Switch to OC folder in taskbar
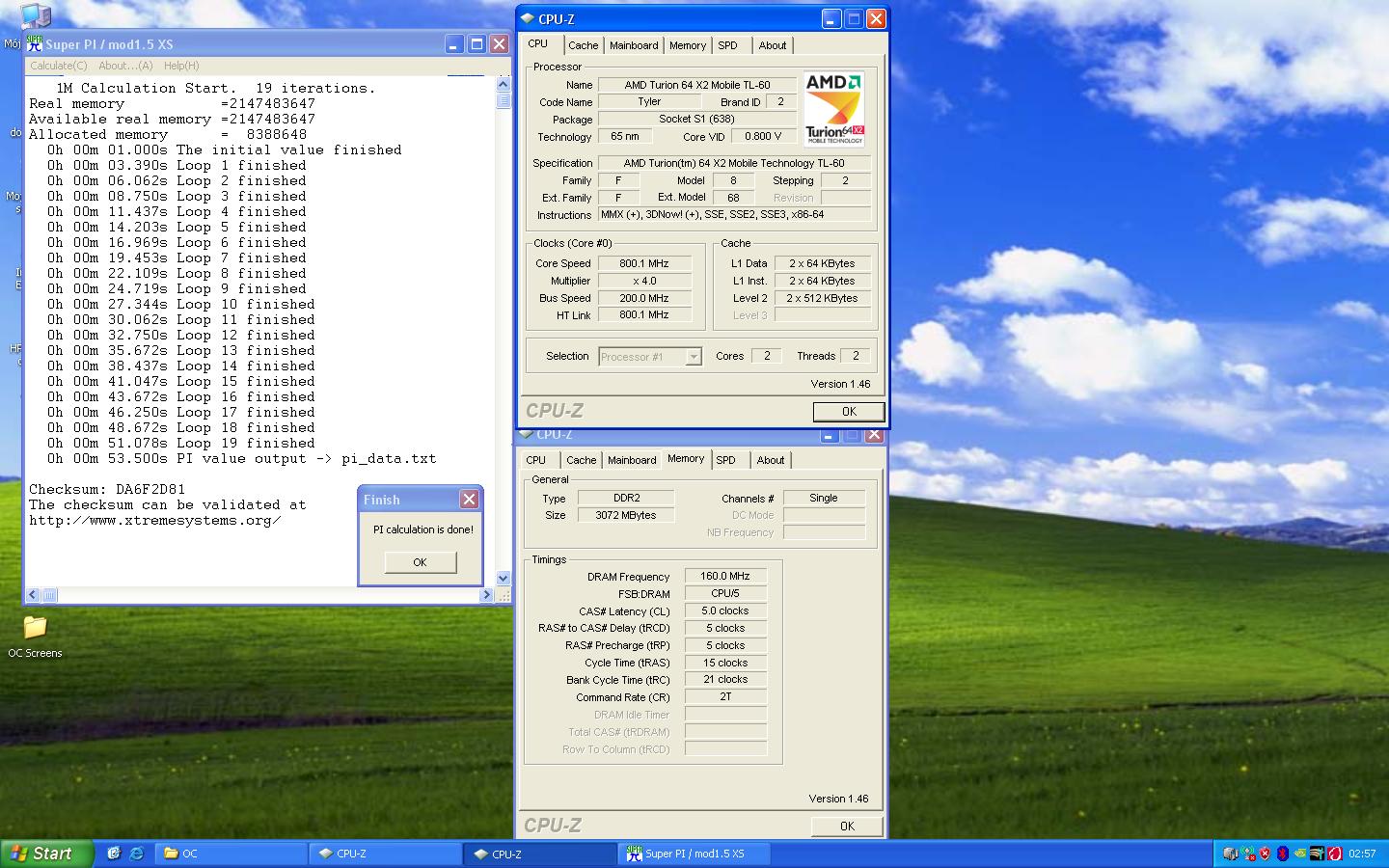Viewport: 1389px width, 868px height. click(231, 854)
